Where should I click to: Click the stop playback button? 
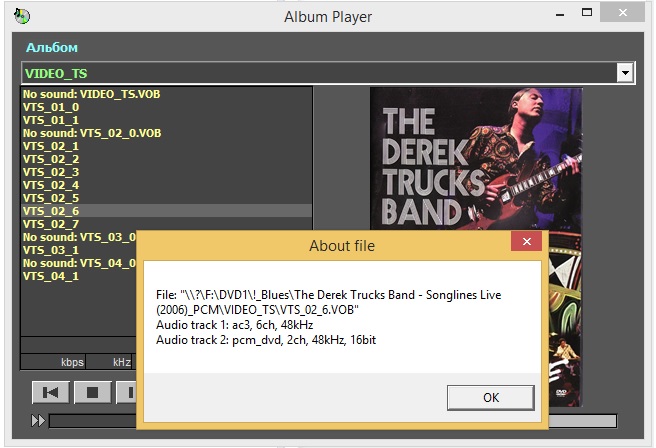[92, 392]
